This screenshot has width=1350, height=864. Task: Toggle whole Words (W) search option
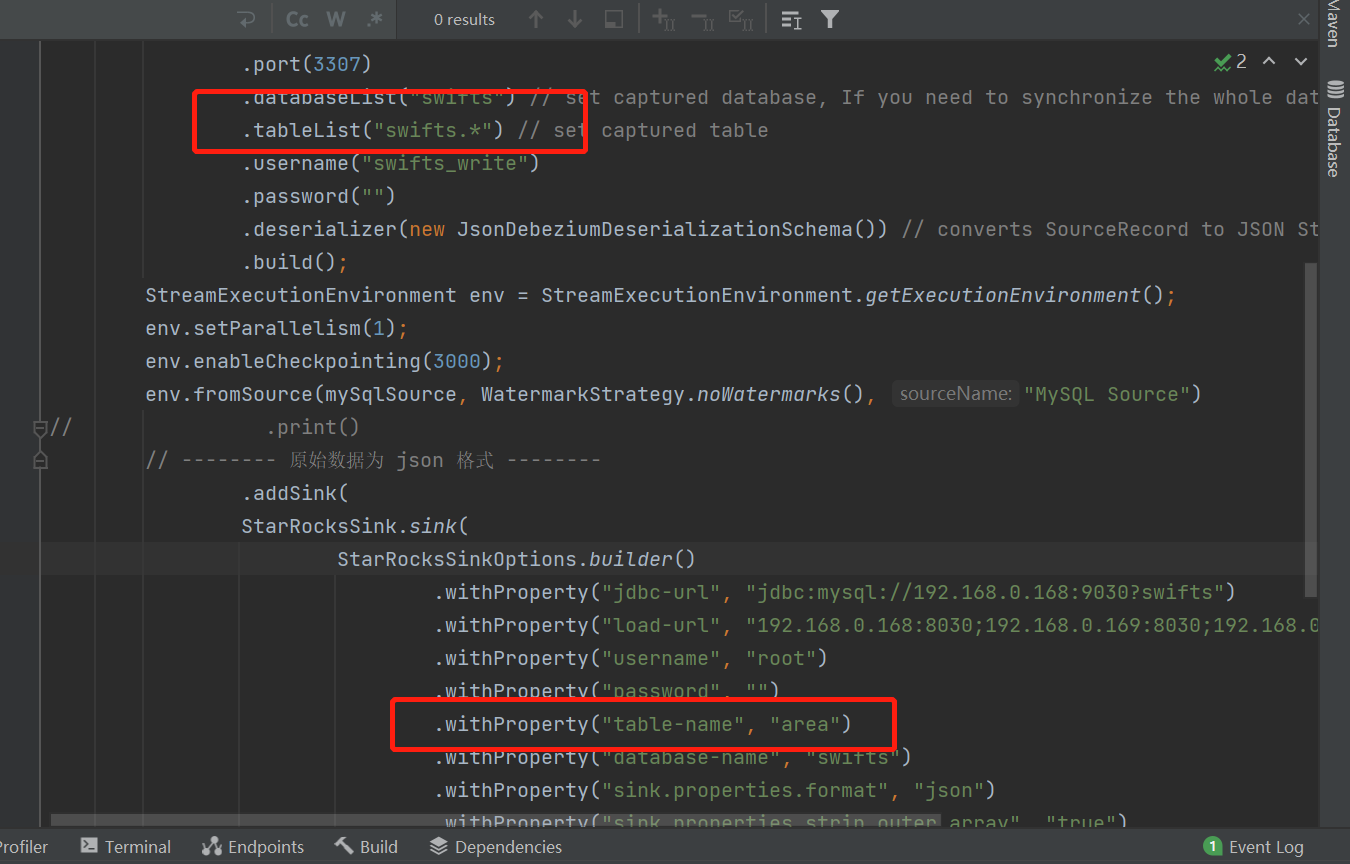pyautogui.click(x=336, y=19)
